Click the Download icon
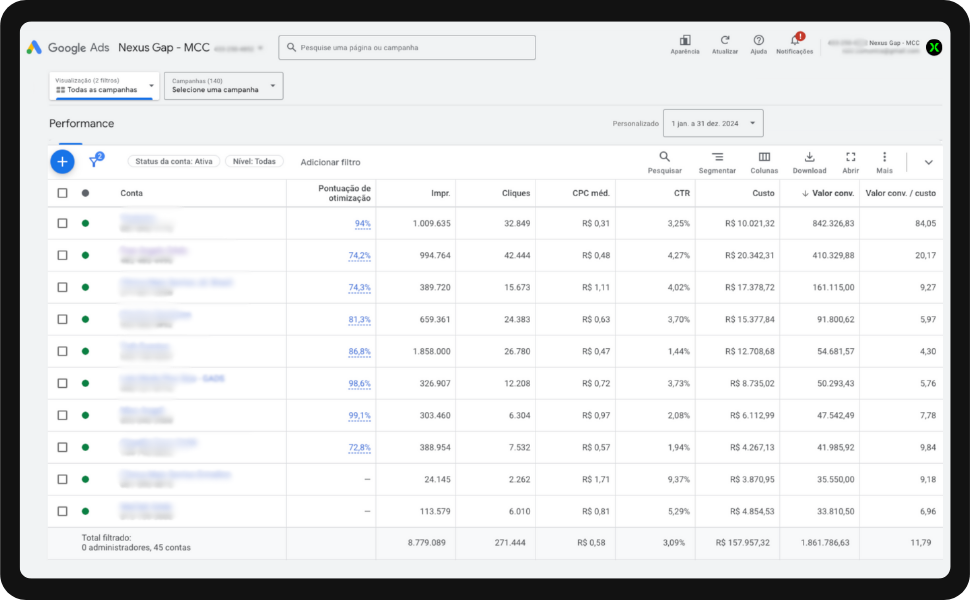 click(809, 157)
